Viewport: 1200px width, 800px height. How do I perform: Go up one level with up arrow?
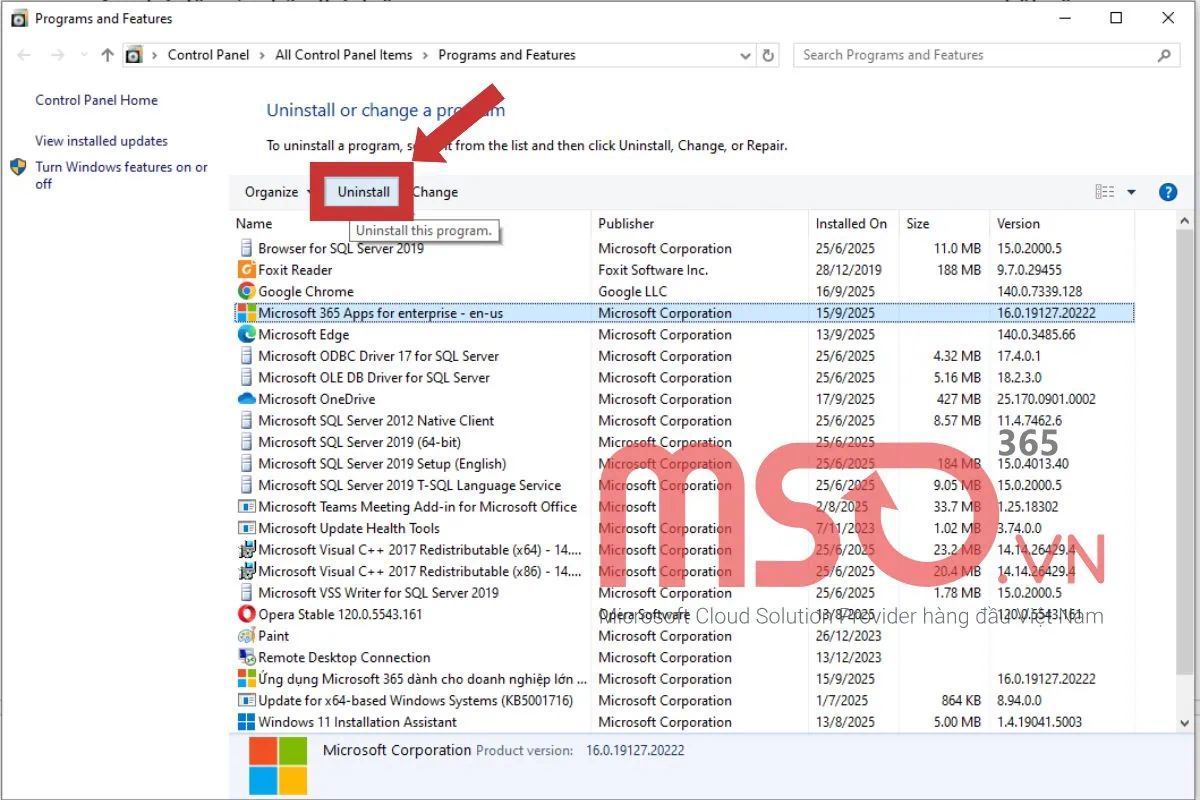(x=107, y=56)
